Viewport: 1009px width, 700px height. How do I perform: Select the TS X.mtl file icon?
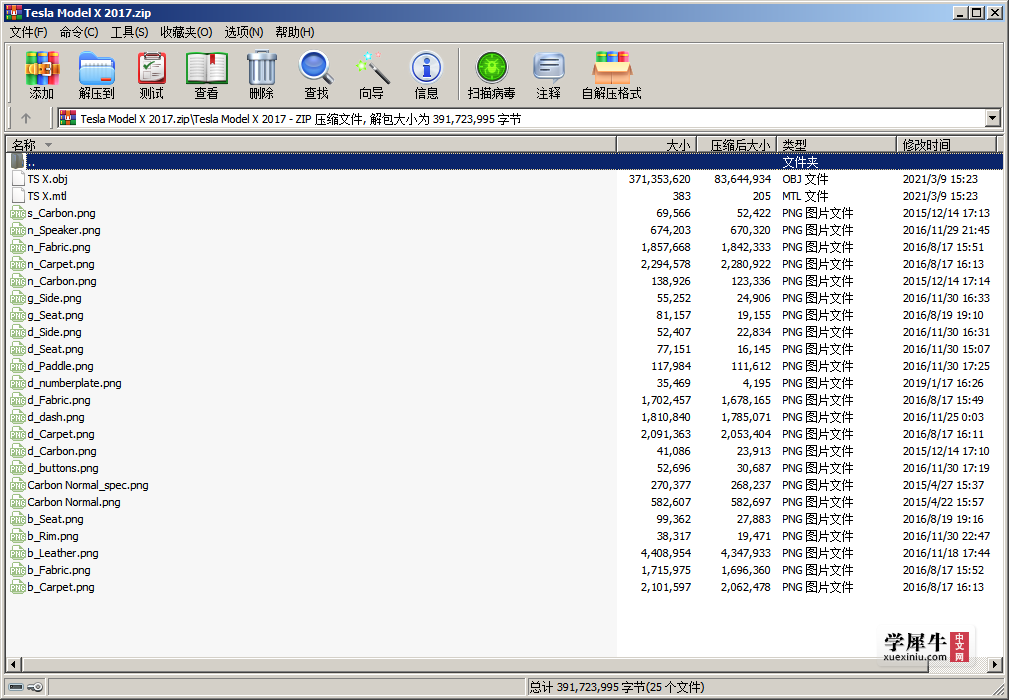point(18,196)
